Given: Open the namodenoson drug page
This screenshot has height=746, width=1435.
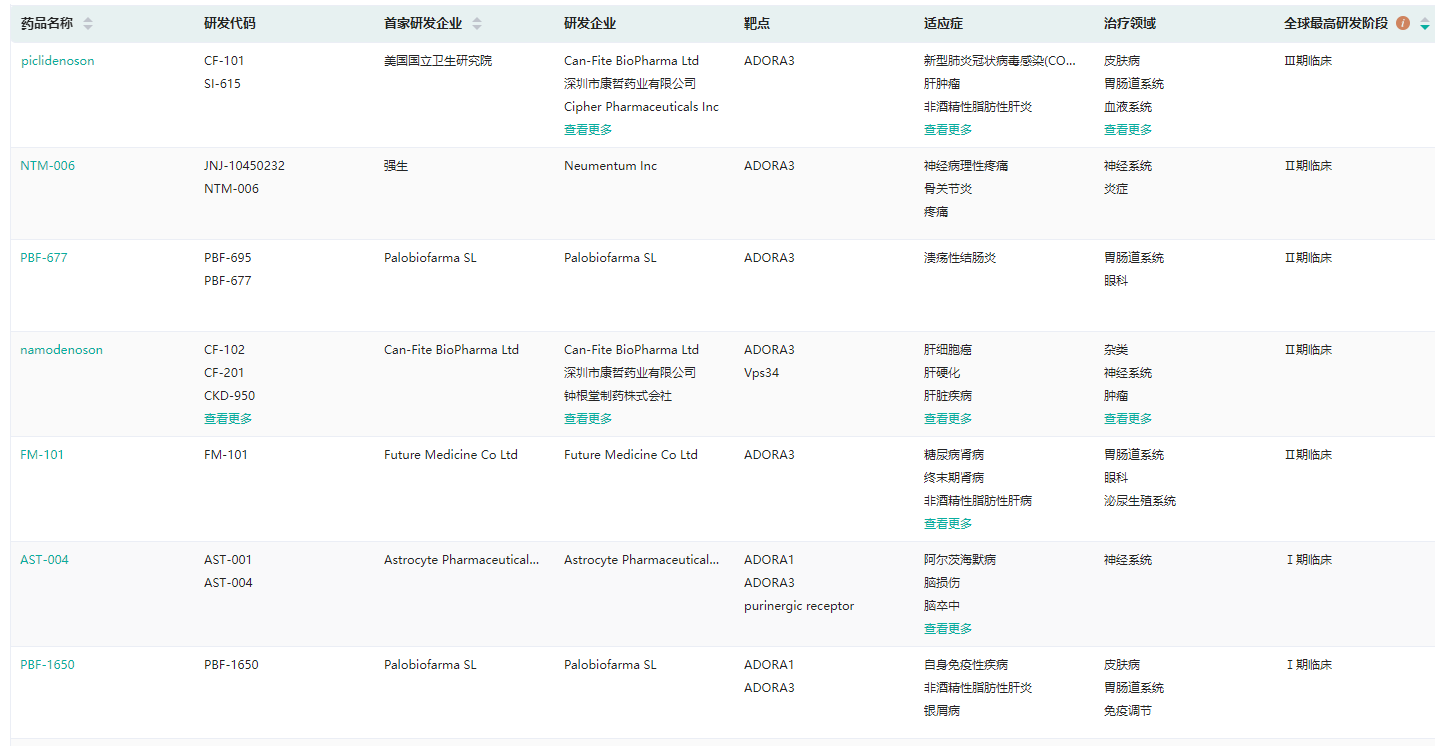Looking at the screenshot, I should coord(62,350).
